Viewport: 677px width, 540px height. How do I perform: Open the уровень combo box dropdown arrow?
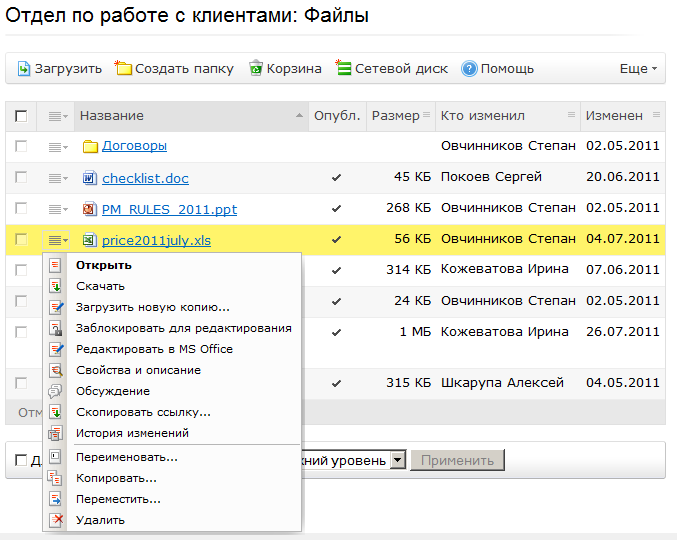tap(398, 460)
